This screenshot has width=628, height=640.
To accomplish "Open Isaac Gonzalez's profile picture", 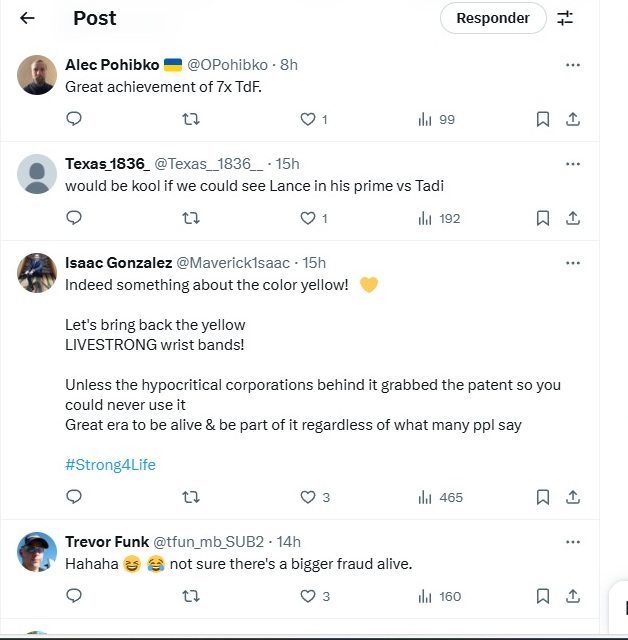I will pos(37,273).
